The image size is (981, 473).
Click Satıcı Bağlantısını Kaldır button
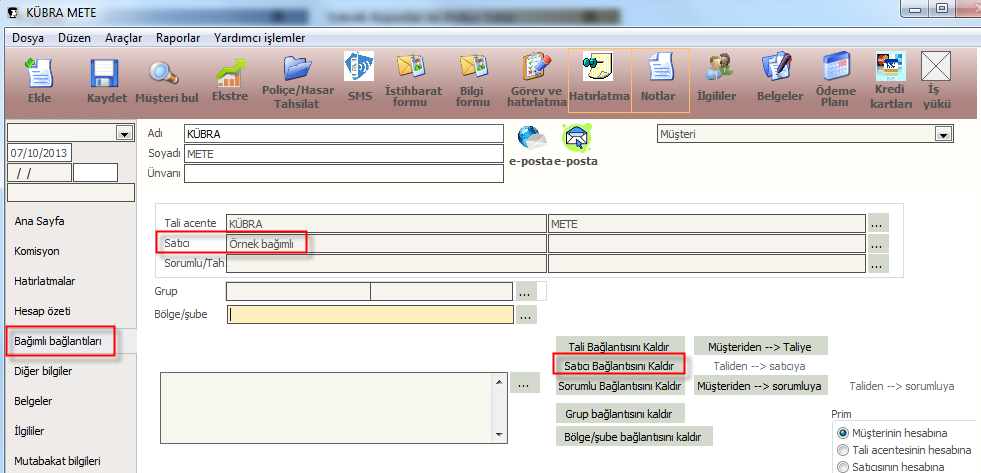(619, 366)
